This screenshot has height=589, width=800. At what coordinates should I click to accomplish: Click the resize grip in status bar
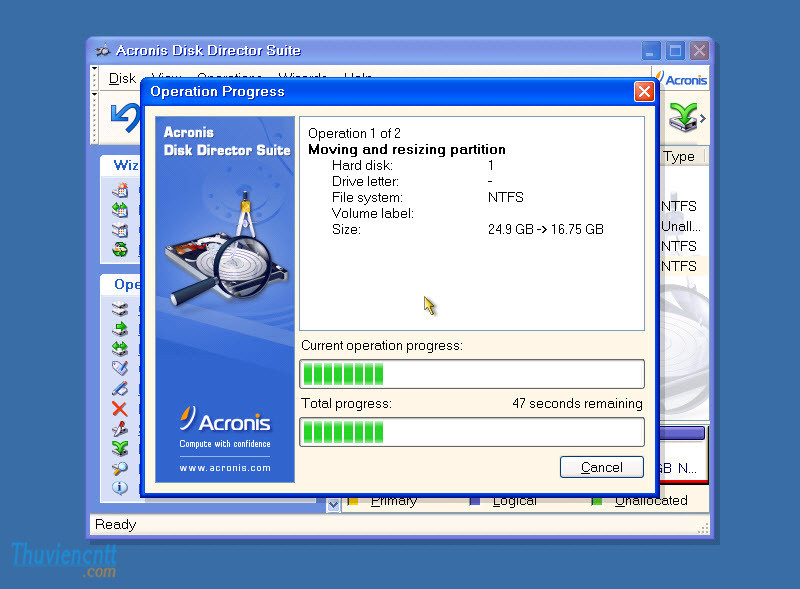[703, 528]
